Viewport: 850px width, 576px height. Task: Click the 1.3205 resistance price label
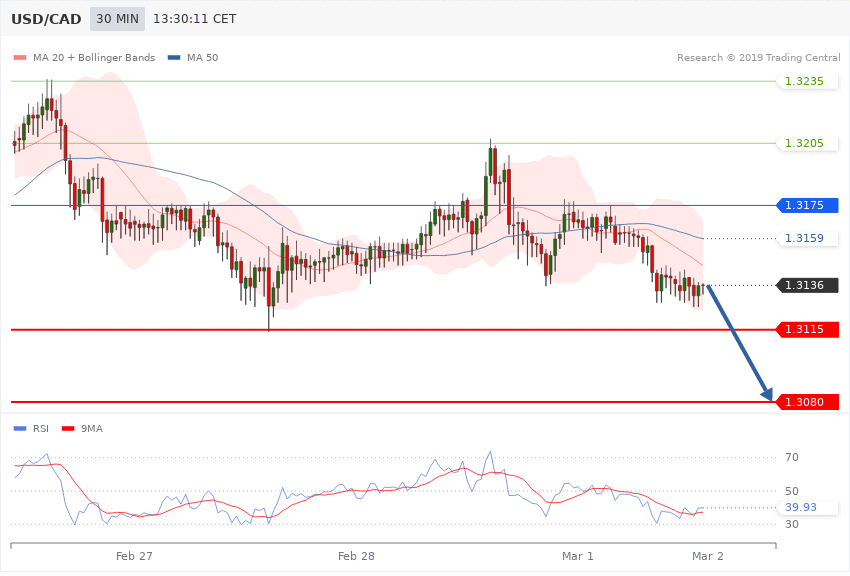point(808,143)
